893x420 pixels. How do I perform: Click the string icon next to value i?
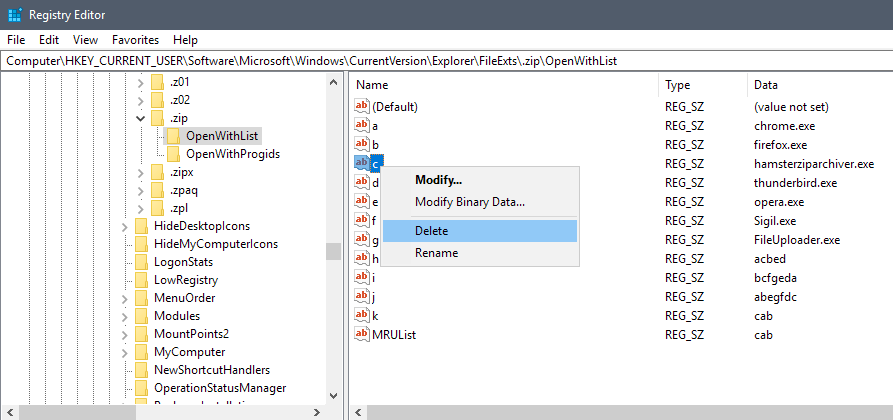coord(362,278)
